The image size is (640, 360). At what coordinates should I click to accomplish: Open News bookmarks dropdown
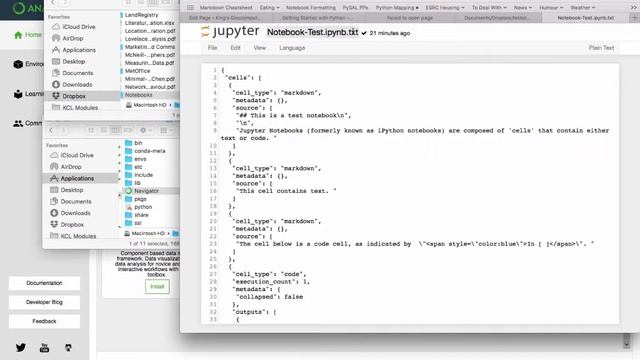pyautogui.click(x=523, y=7)
